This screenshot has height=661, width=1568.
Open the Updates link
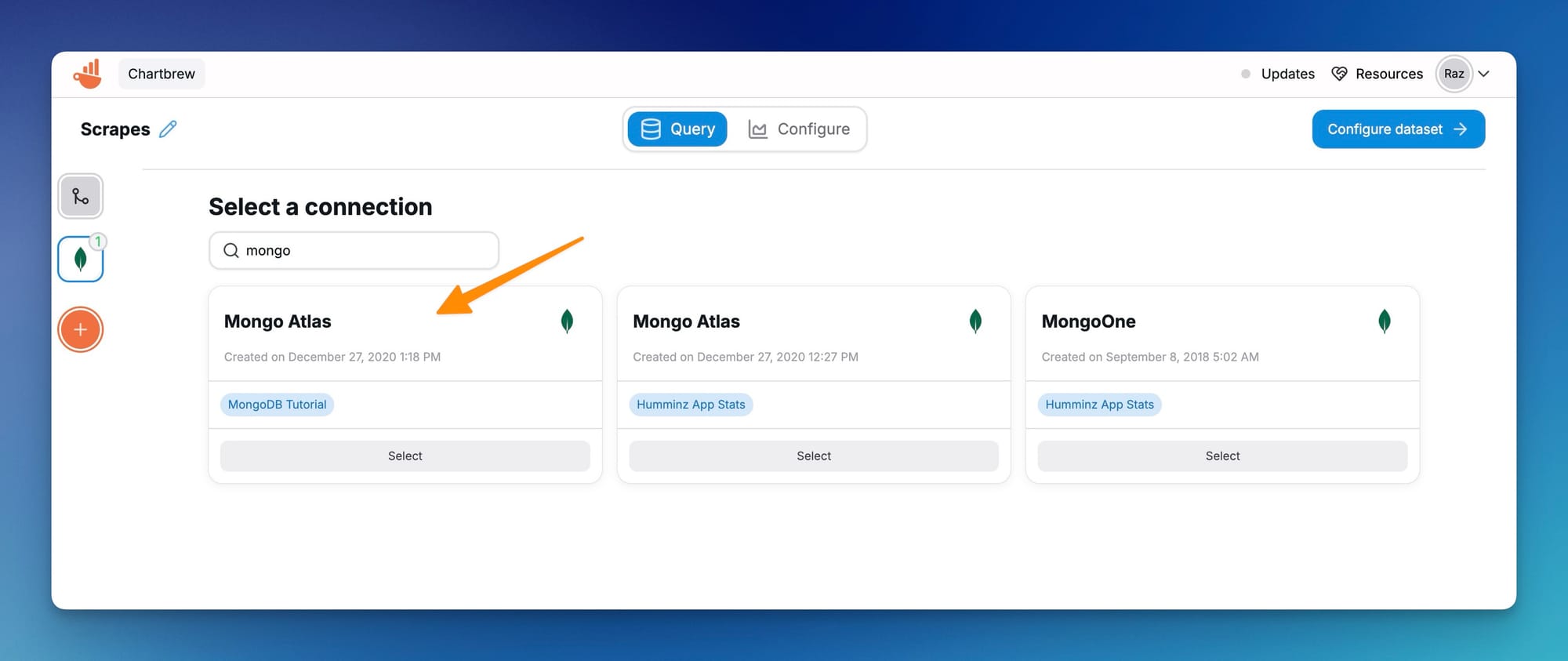(1287, 74)
